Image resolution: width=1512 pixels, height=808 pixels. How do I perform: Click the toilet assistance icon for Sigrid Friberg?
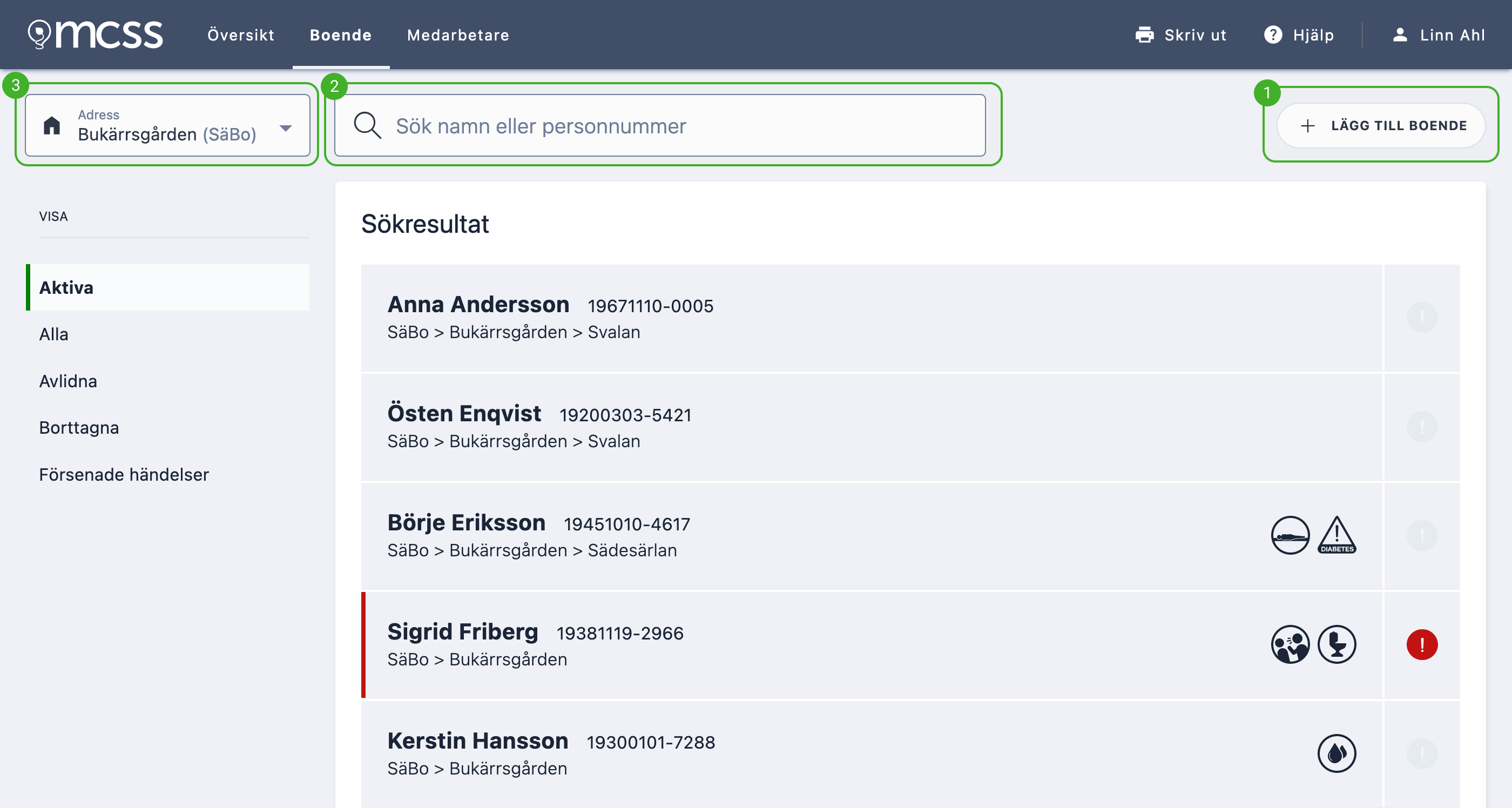coord(1336,644)
